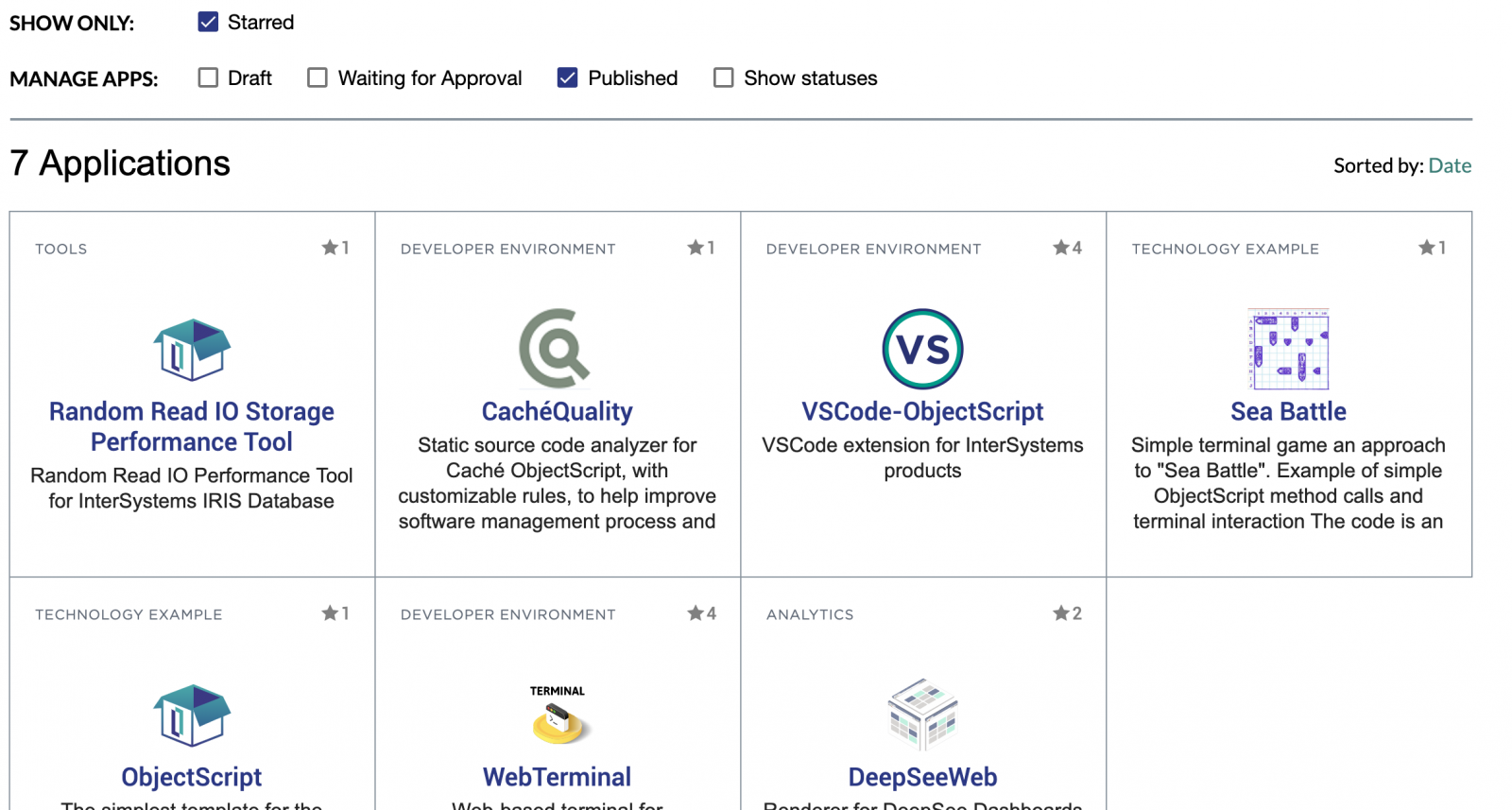Click 'VSCode extension for InterSystems products' description

click(922, 457)
